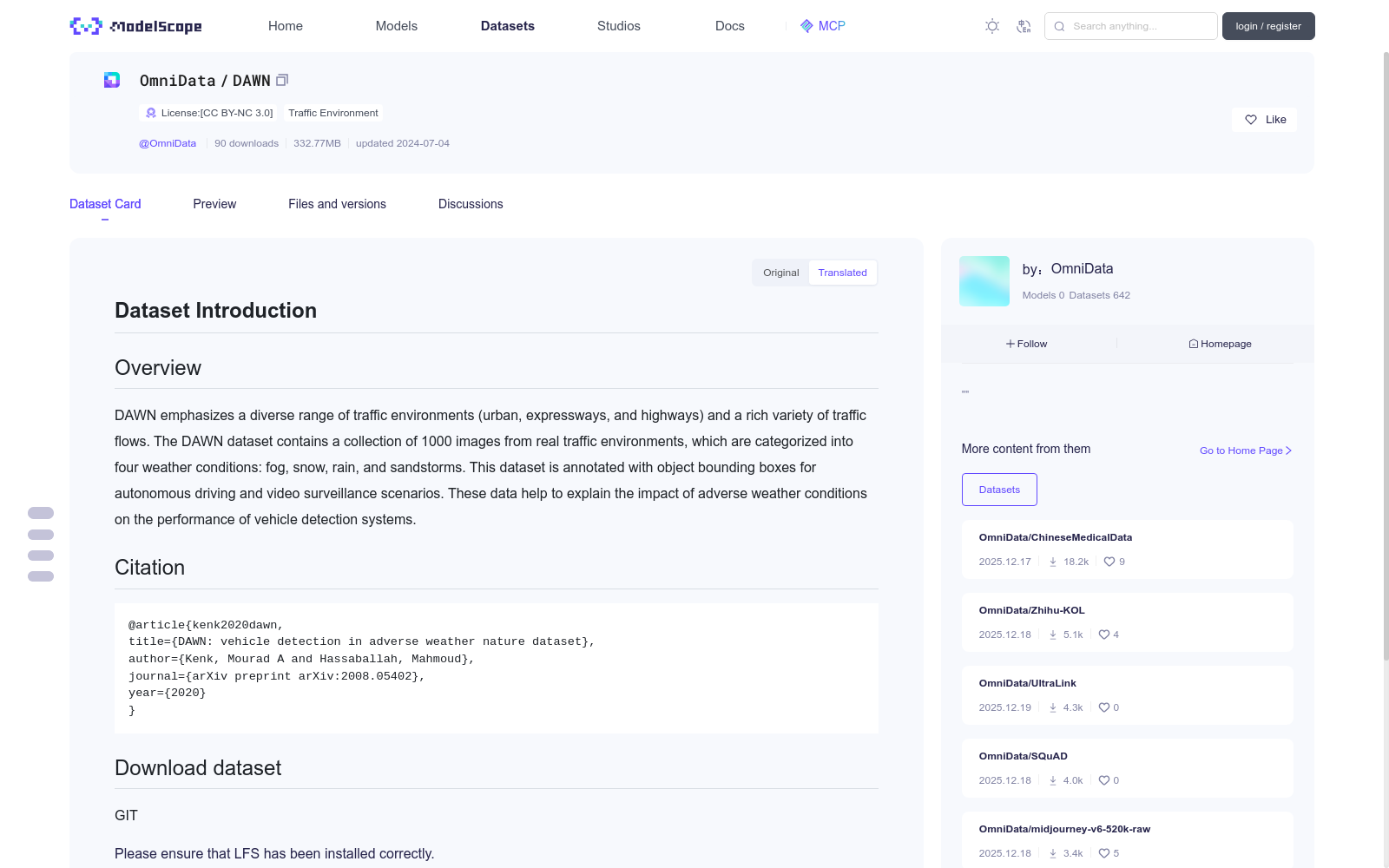Screen dimensions: 1389x868
Task: Click the language switch icon
Action: (x=1024, y=26)
